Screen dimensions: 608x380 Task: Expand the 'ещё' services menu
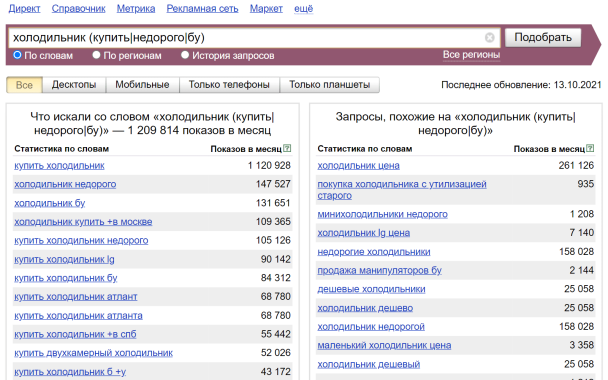(303, 9)
